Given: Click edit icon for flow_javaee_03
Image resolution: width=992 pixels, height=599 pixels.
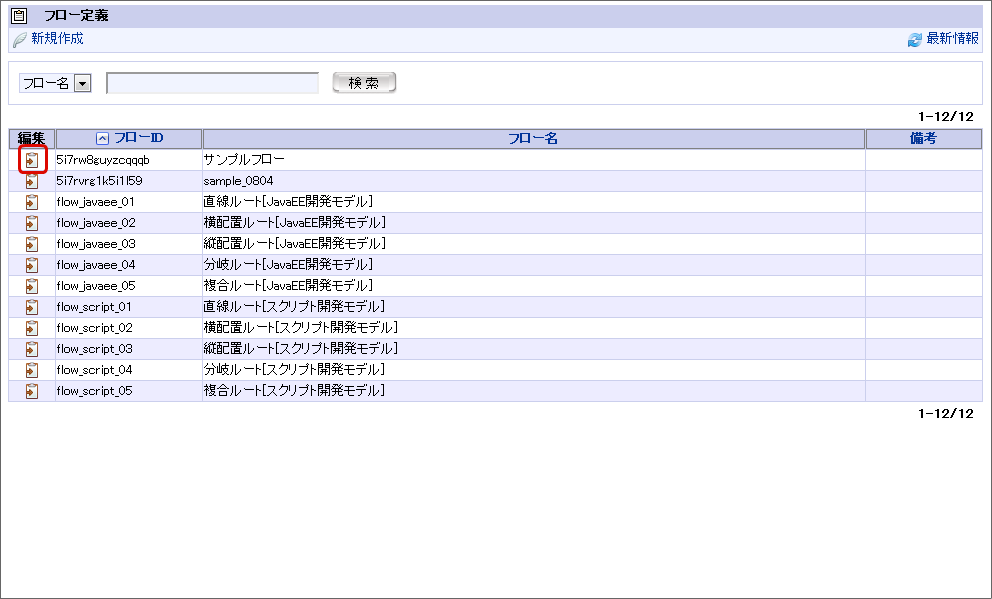Looking at the screenshot, I should tap(32, 244).
